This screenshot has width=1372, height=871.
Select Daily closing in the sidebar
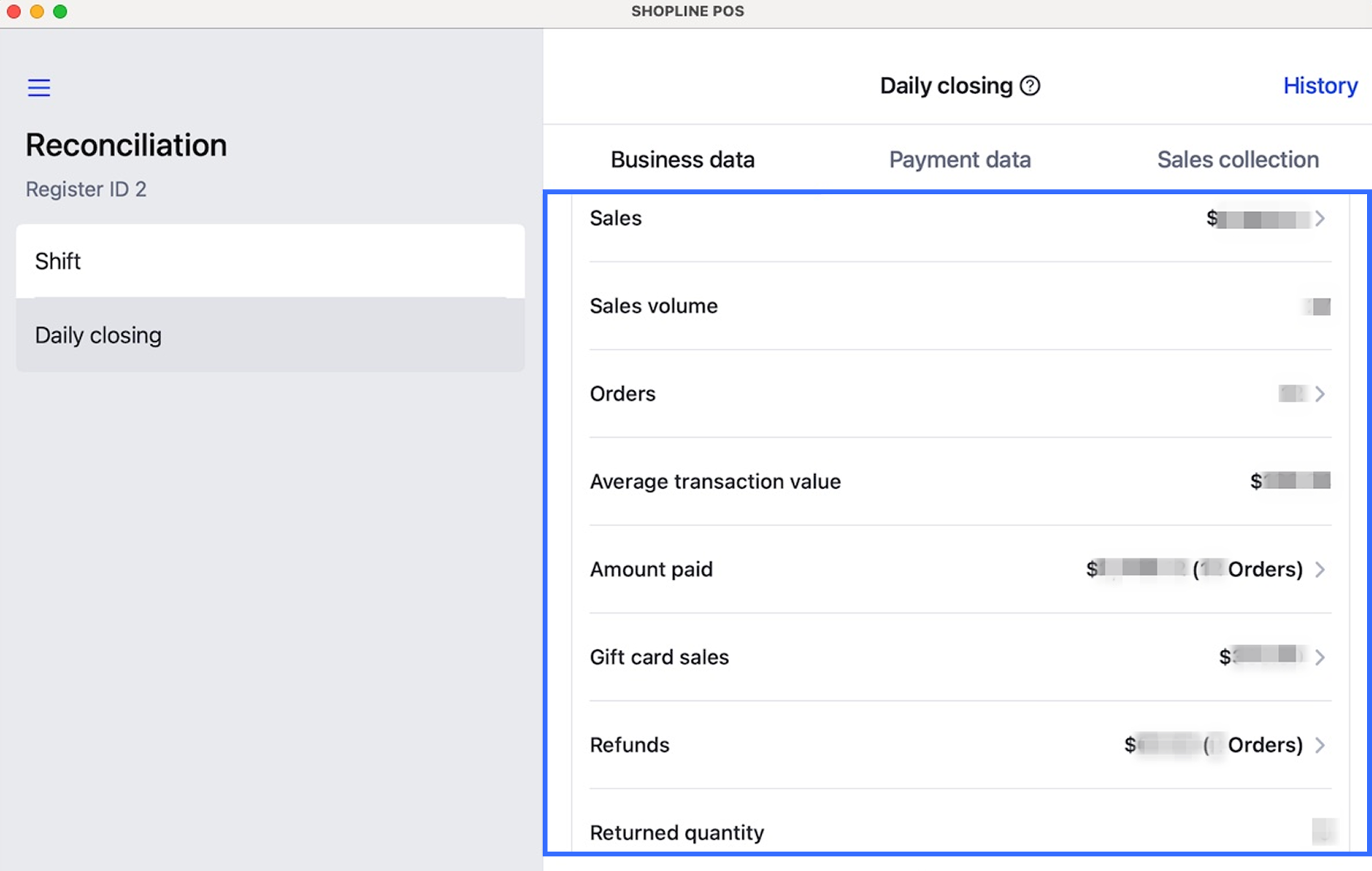click(270, 335)
